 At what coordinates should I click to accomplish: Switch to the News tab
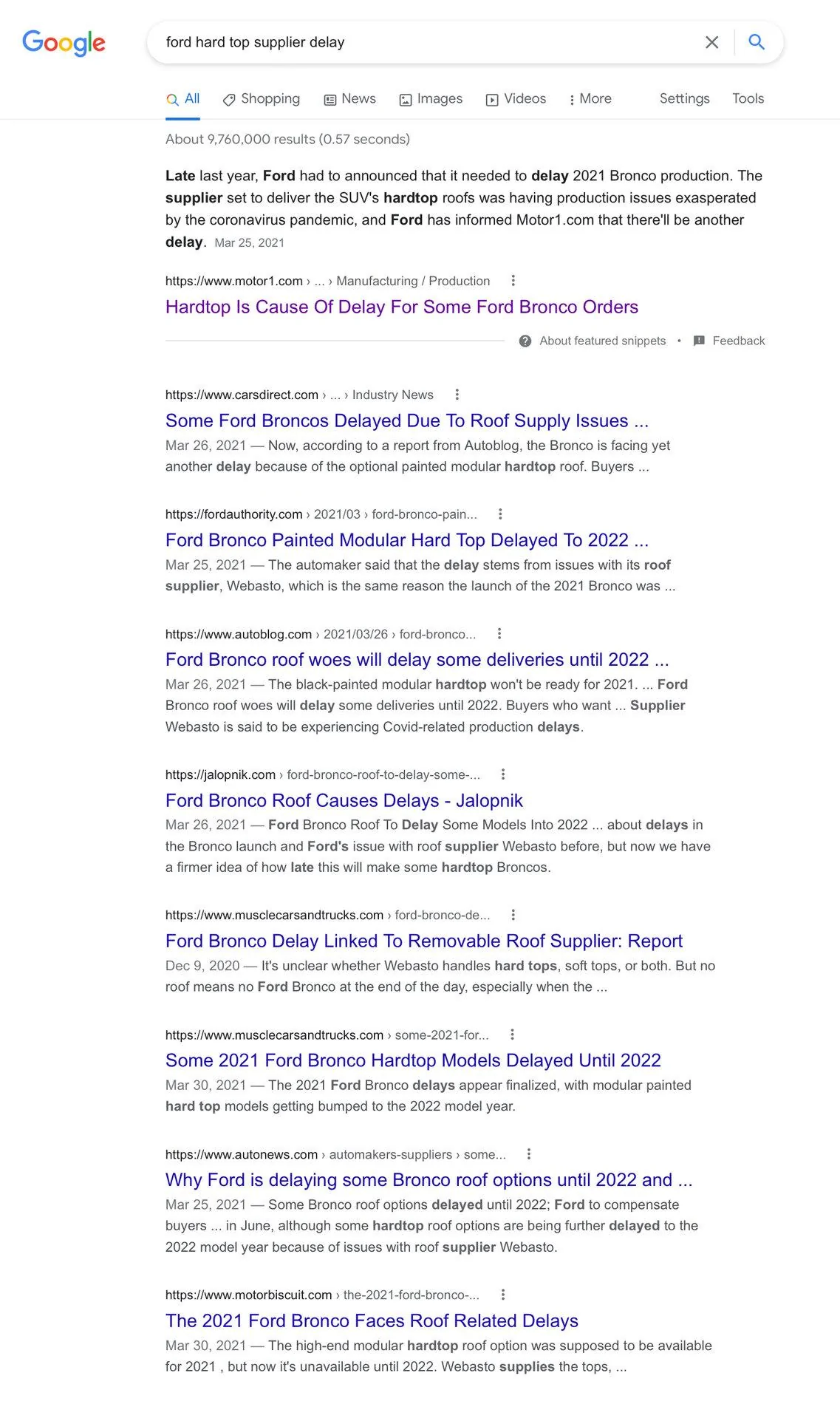point(350,99)
